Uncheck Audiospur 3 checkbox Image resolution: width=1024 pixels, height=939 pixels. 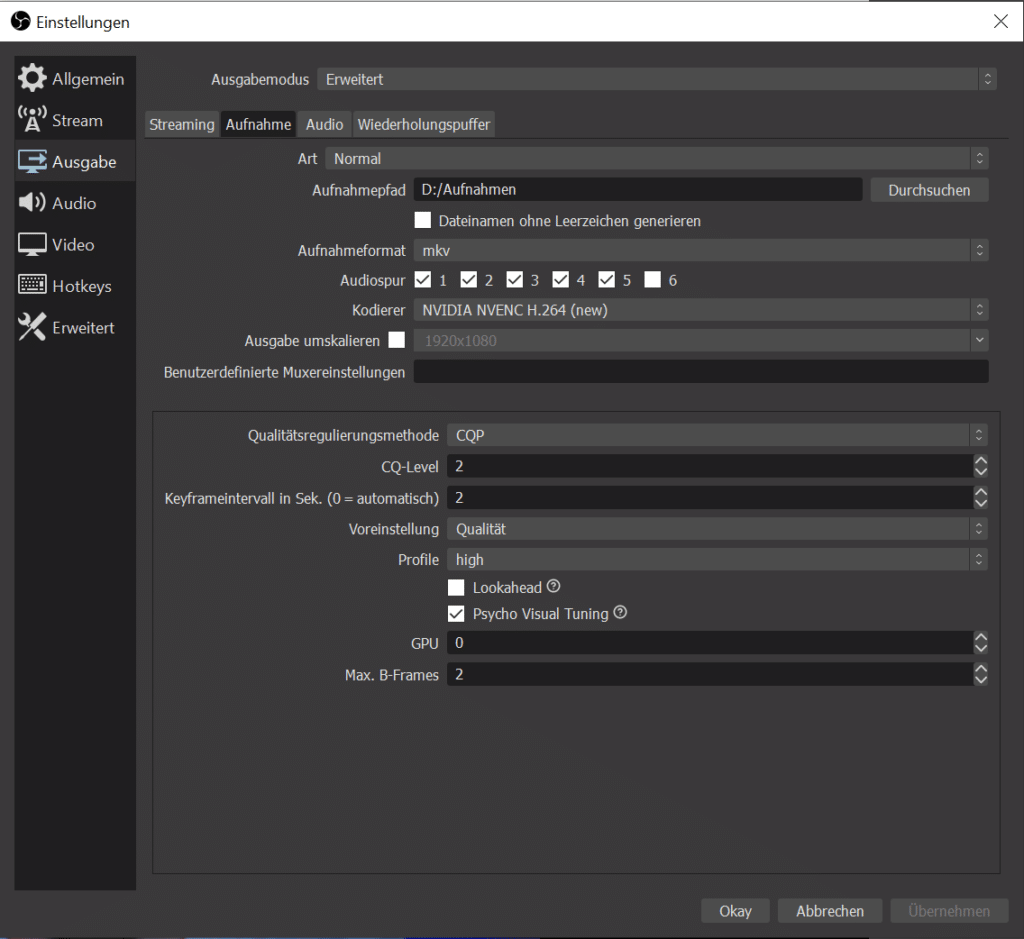515,279
